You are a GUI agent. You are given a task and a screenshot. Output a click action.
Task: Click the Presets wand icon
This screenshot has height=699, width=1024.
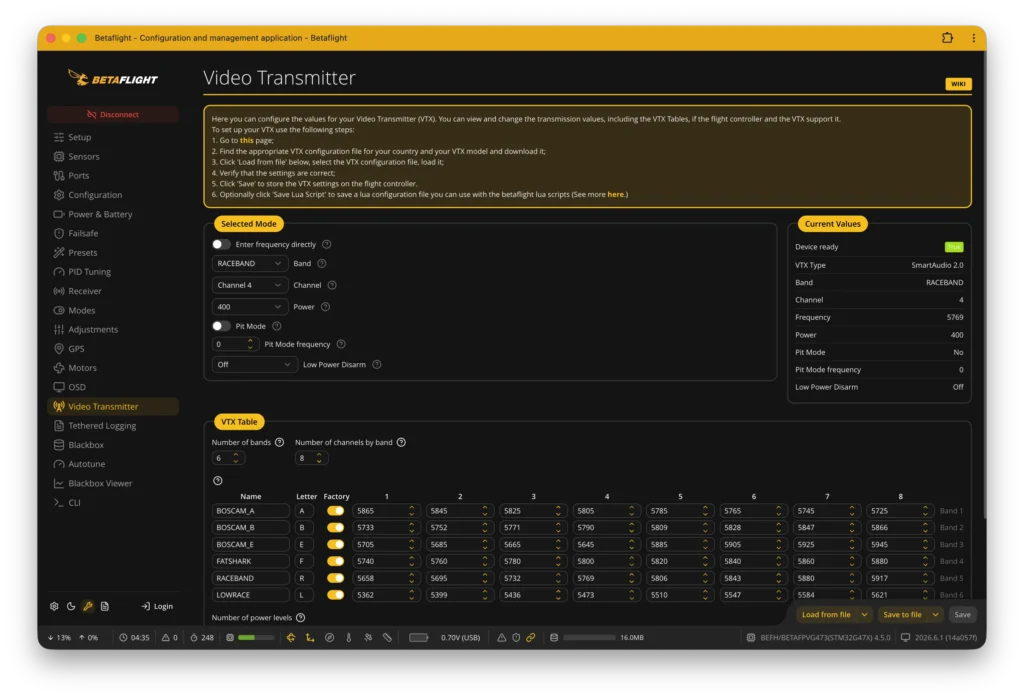[x=59, y=253]
